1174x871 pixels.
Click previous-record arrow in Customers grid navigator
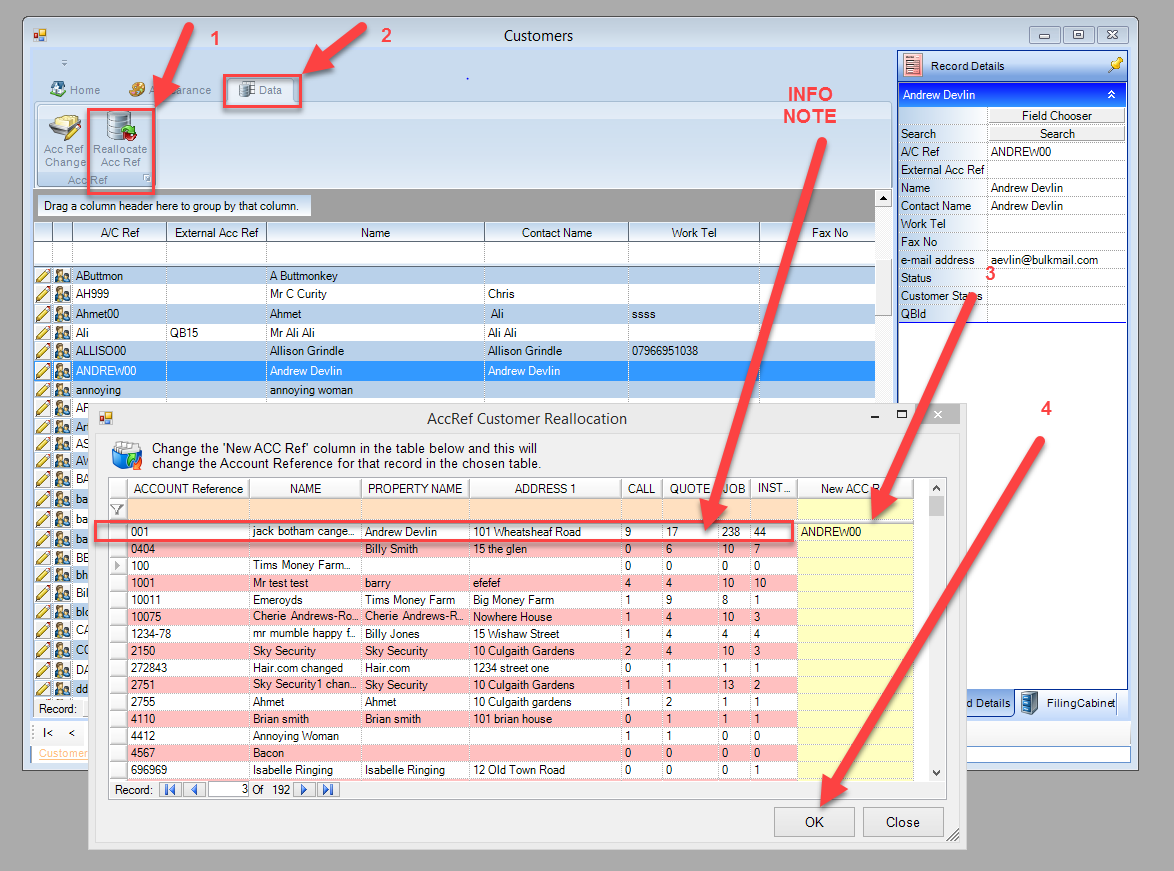(x=72, y=732)
